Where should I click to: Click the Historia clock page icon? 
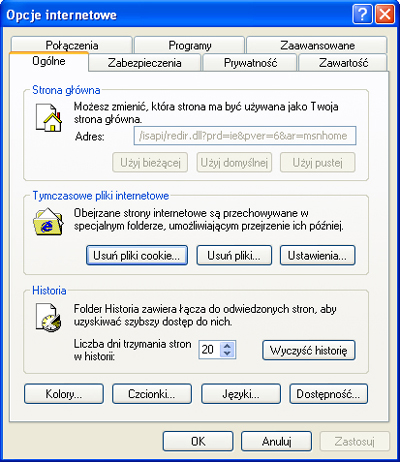click(x=49, y=317)
